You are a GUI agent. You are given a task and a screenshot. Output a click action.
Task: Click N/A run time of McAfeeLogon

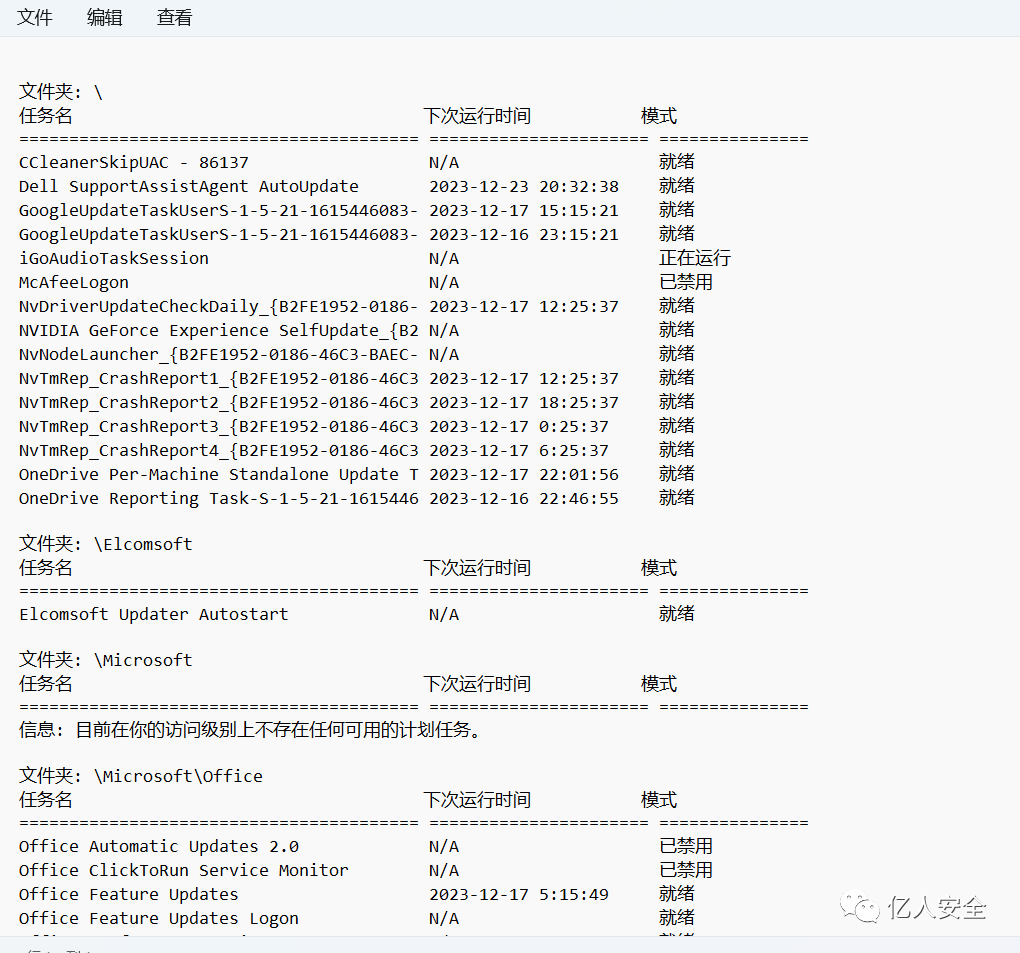(444, 282)
